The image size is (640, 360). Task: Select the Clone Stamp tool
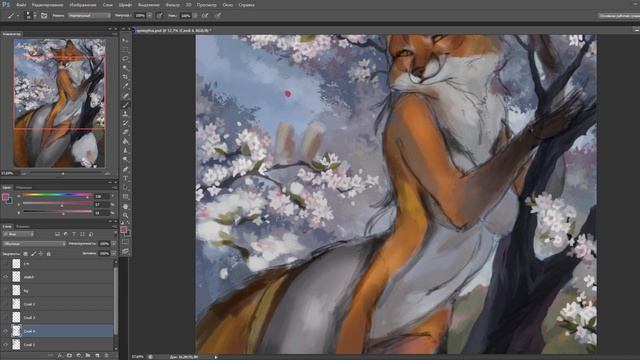[125, 114]
